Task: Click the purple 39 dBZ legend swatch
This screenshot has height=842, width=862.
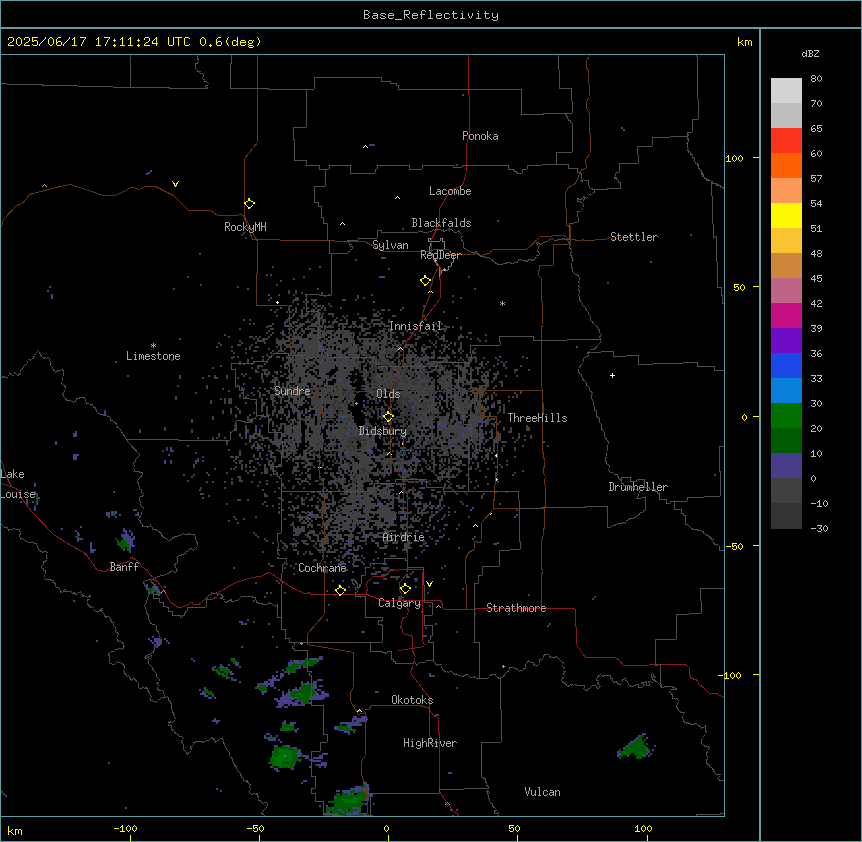Action: (x=786, y=340)
